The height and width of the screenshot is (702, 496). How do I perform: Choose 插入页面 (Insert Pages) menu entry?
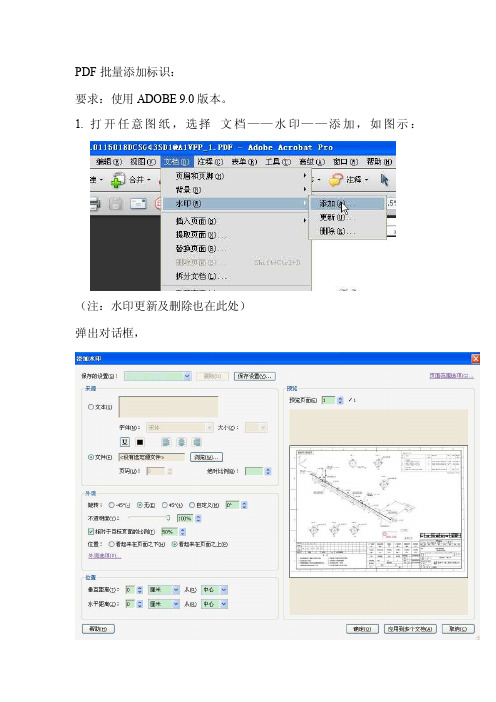tap(235, 221)
